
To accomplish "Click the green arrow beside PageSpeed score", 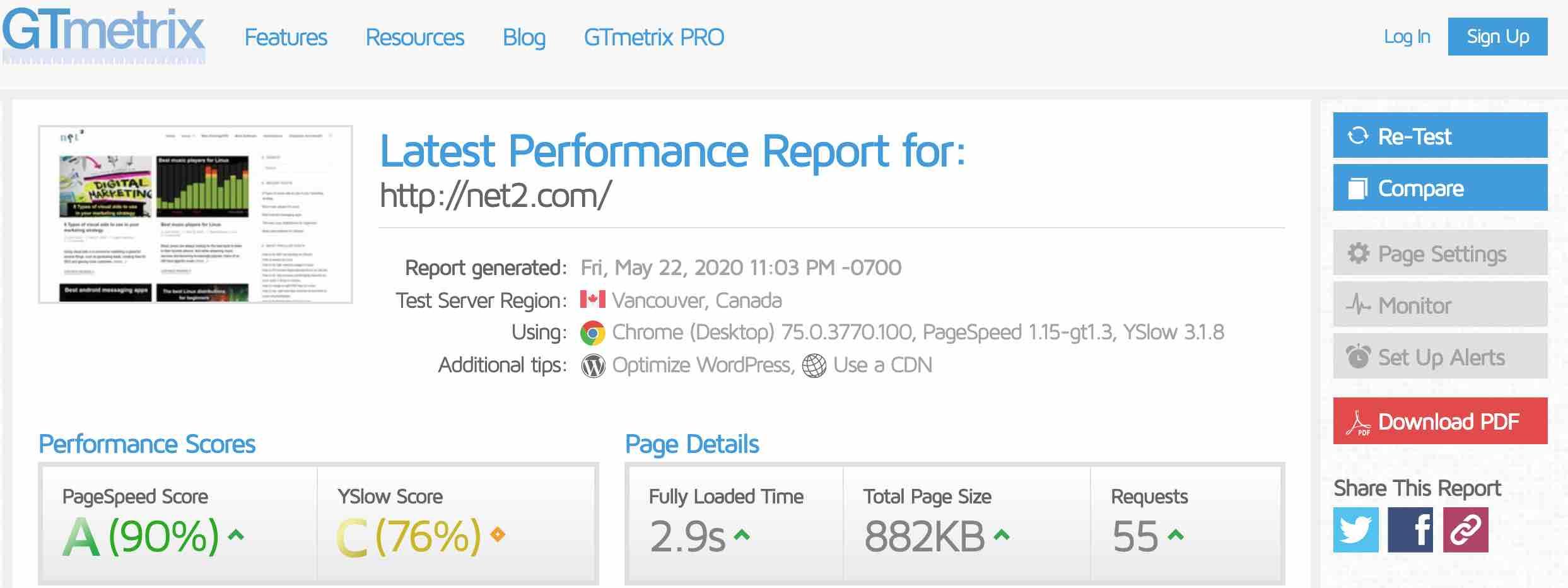I will tap(236, 536).
